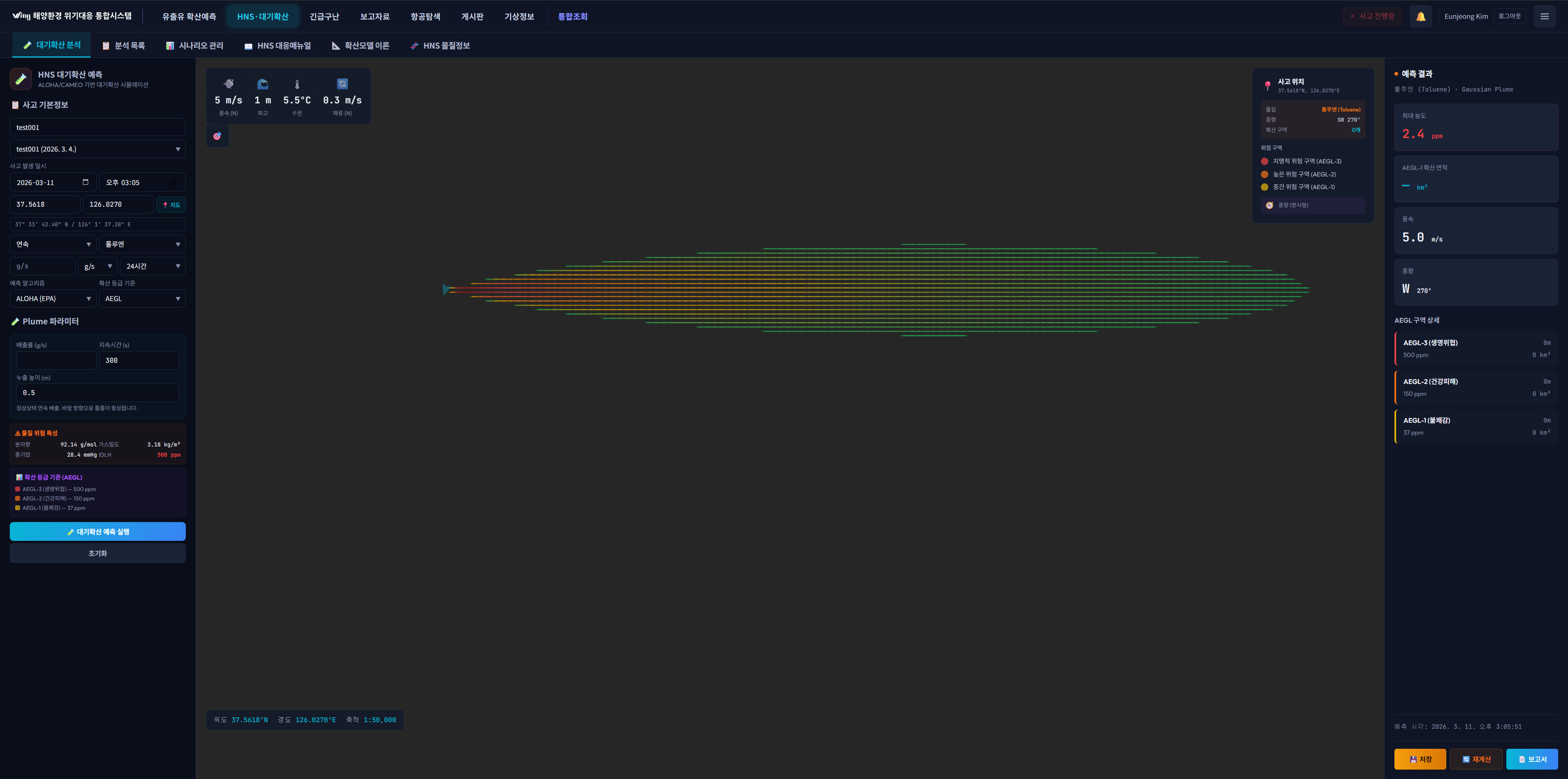The height and width of the screenshot is (779, 1568).
Task: Click the target icon below weather panel
Action: tap(217, 136)
